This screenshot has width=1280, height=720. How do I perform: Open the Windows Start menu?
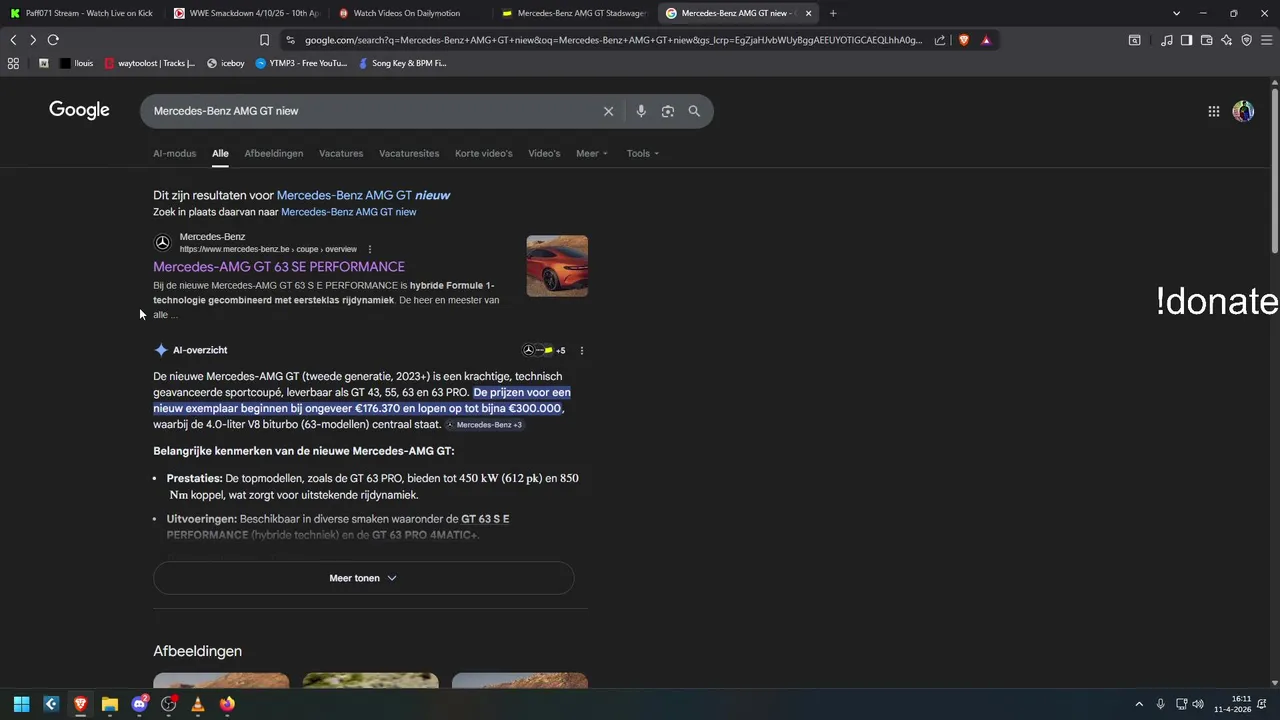coord(21,704)
